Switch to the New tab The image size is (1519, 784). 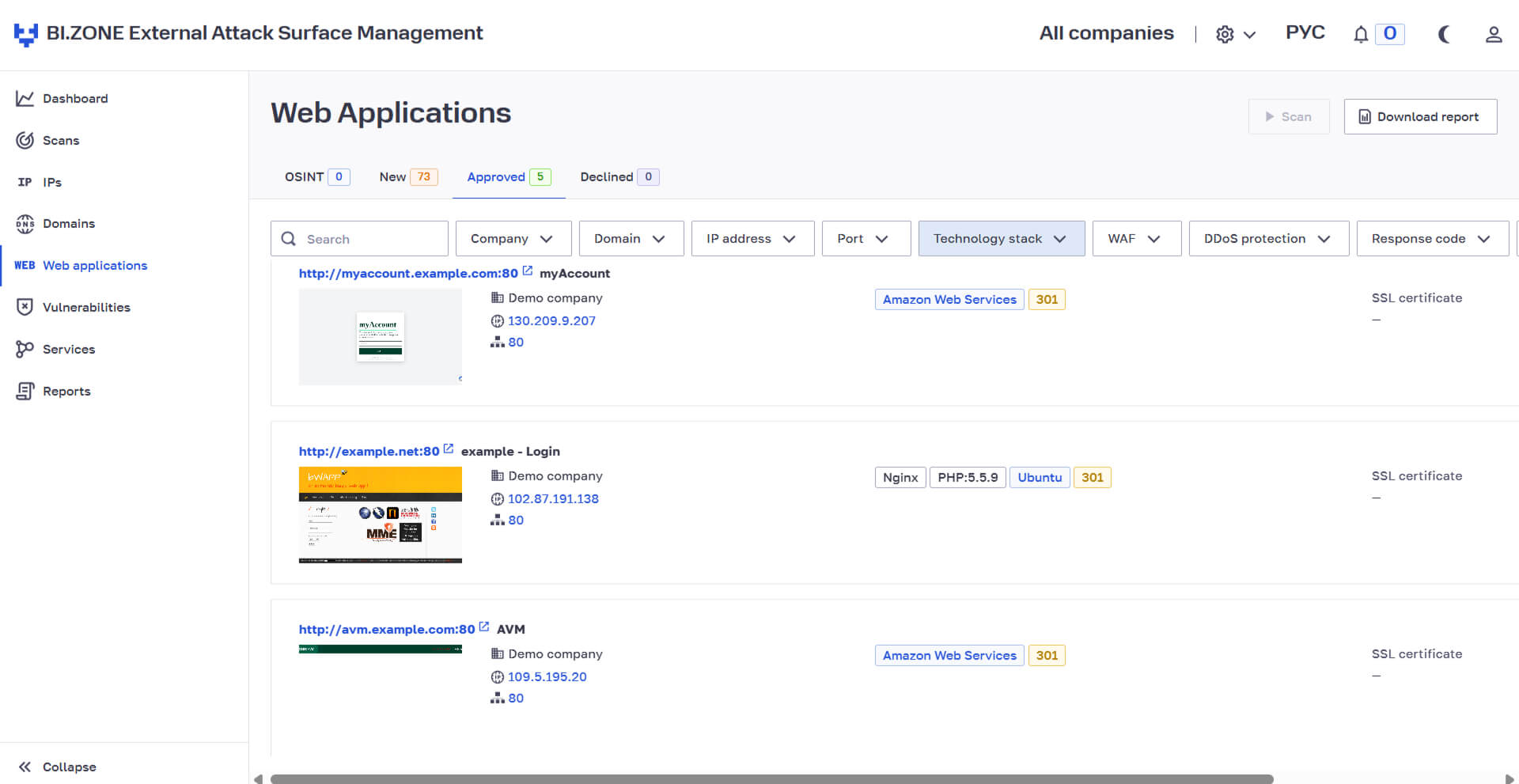(408, 177)
